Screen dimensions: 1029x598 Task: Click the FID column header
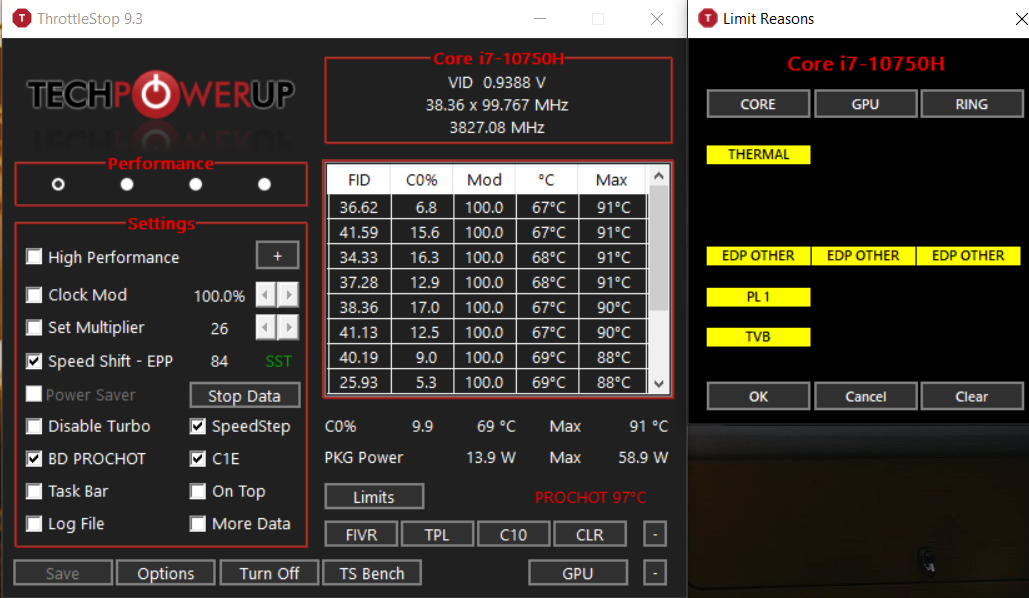(359, 180)
